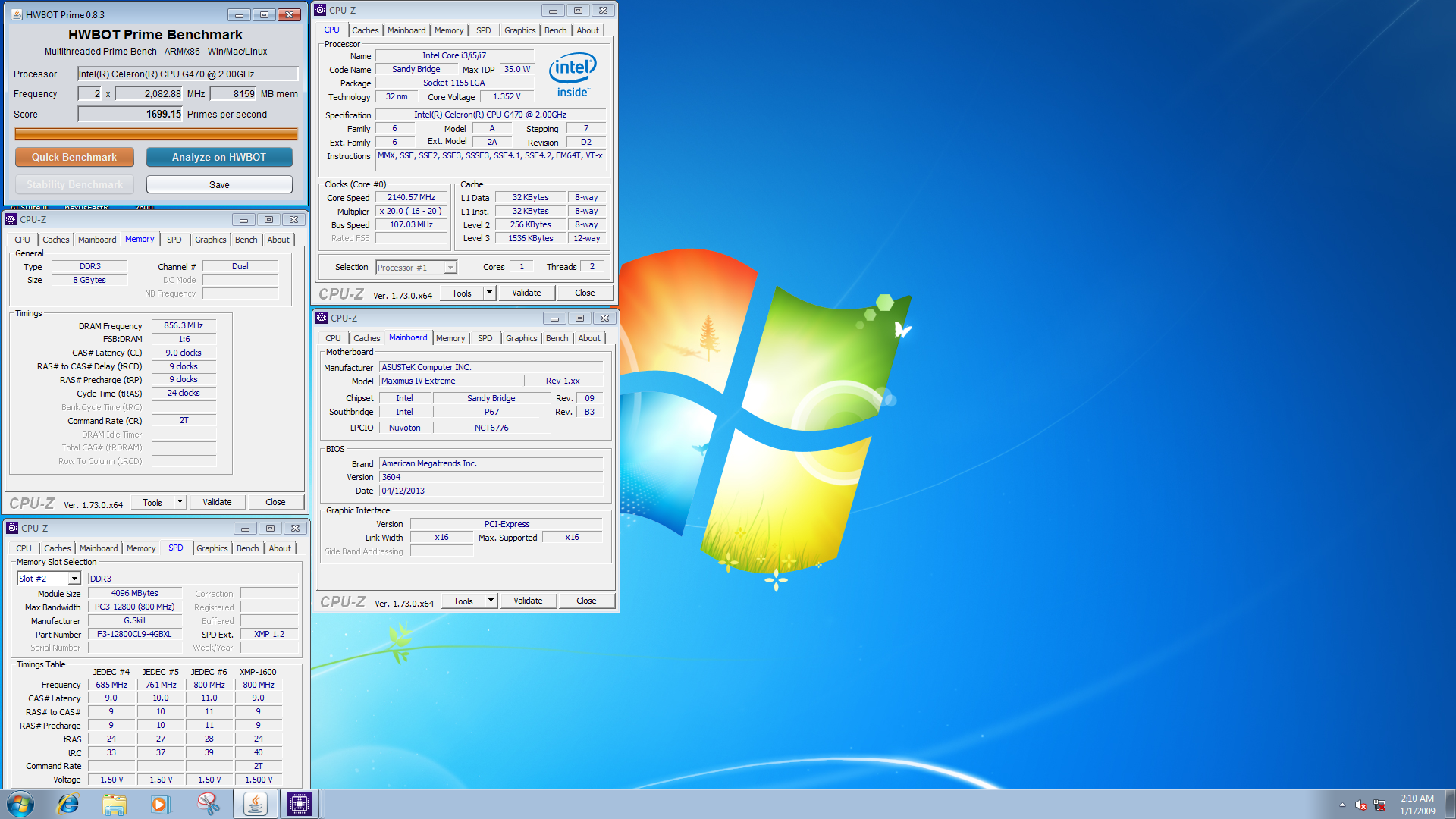Click Tools button in CPU-Z Mainboard window
The width and height of the screenshot is (1456, 819).
pos(463,601)
